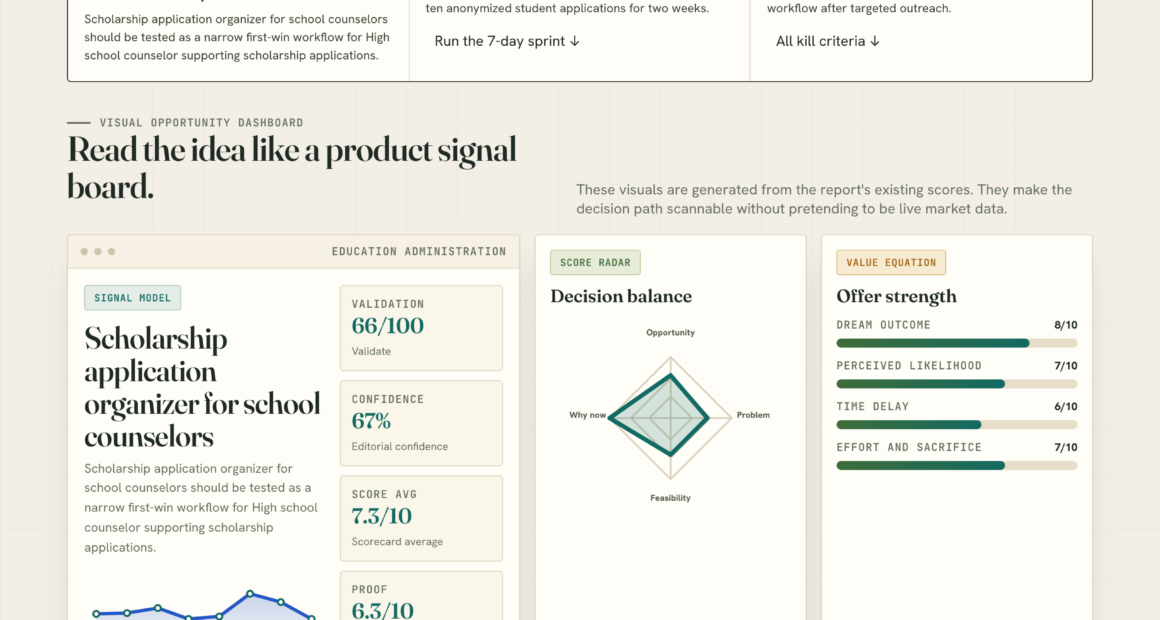
Task: Click the Feasibility axis label on radar
Action: coord(670,498)
